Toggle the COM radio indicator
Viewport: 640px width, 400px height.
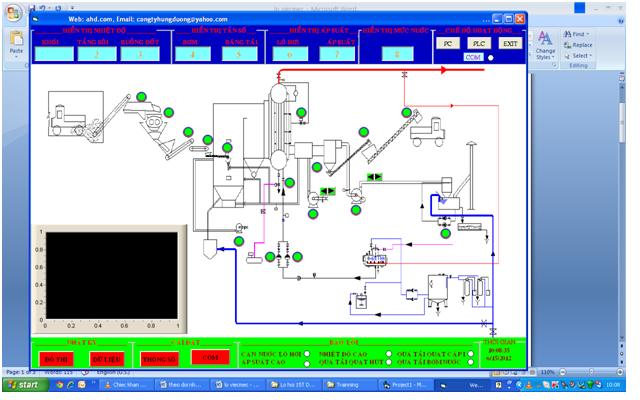(490, 57)
